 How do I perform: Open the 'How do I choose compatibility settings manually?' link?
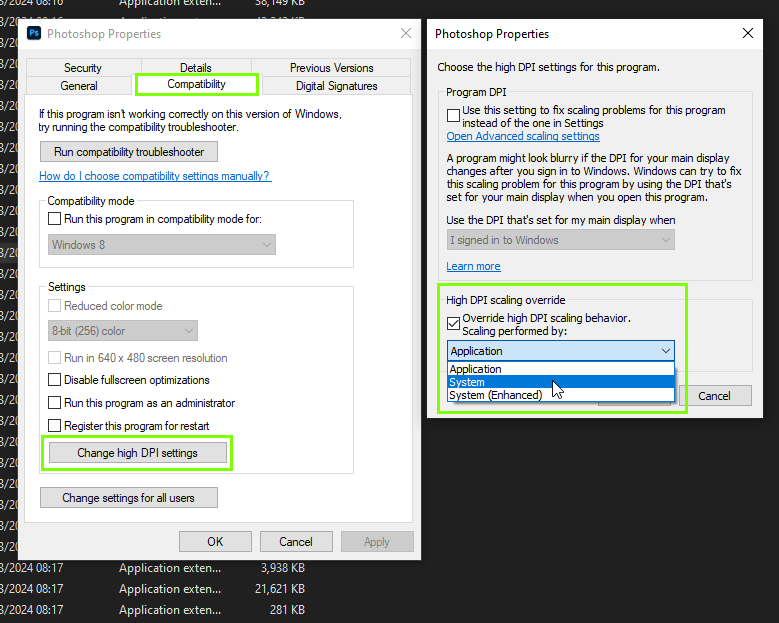[x=155, y=176]
